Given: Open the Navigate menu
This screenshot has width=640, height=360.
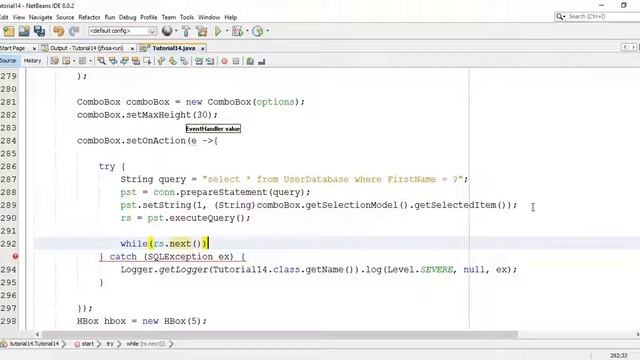Looking at the screenshot, I should (40, 17).
